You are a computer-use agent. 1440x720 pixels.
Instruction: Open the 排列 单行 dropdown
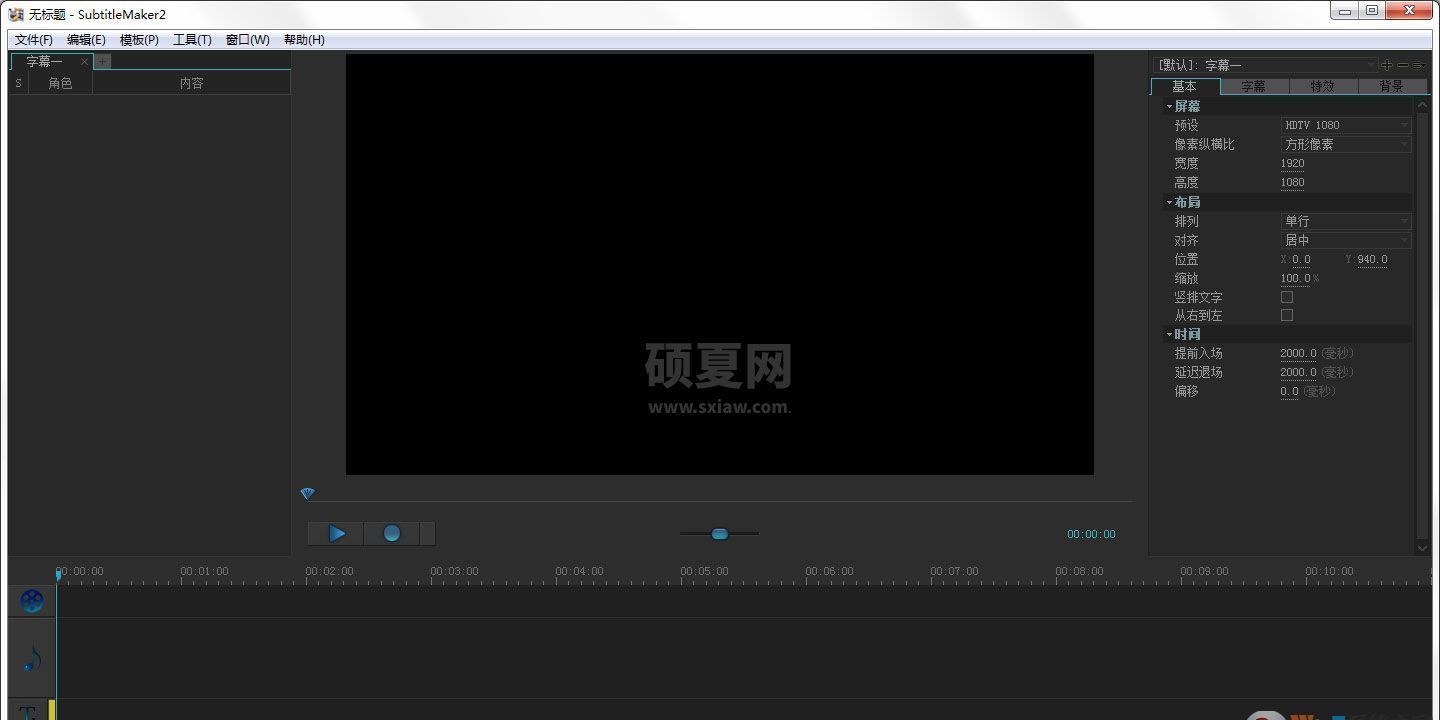[x=1346, y=221]
